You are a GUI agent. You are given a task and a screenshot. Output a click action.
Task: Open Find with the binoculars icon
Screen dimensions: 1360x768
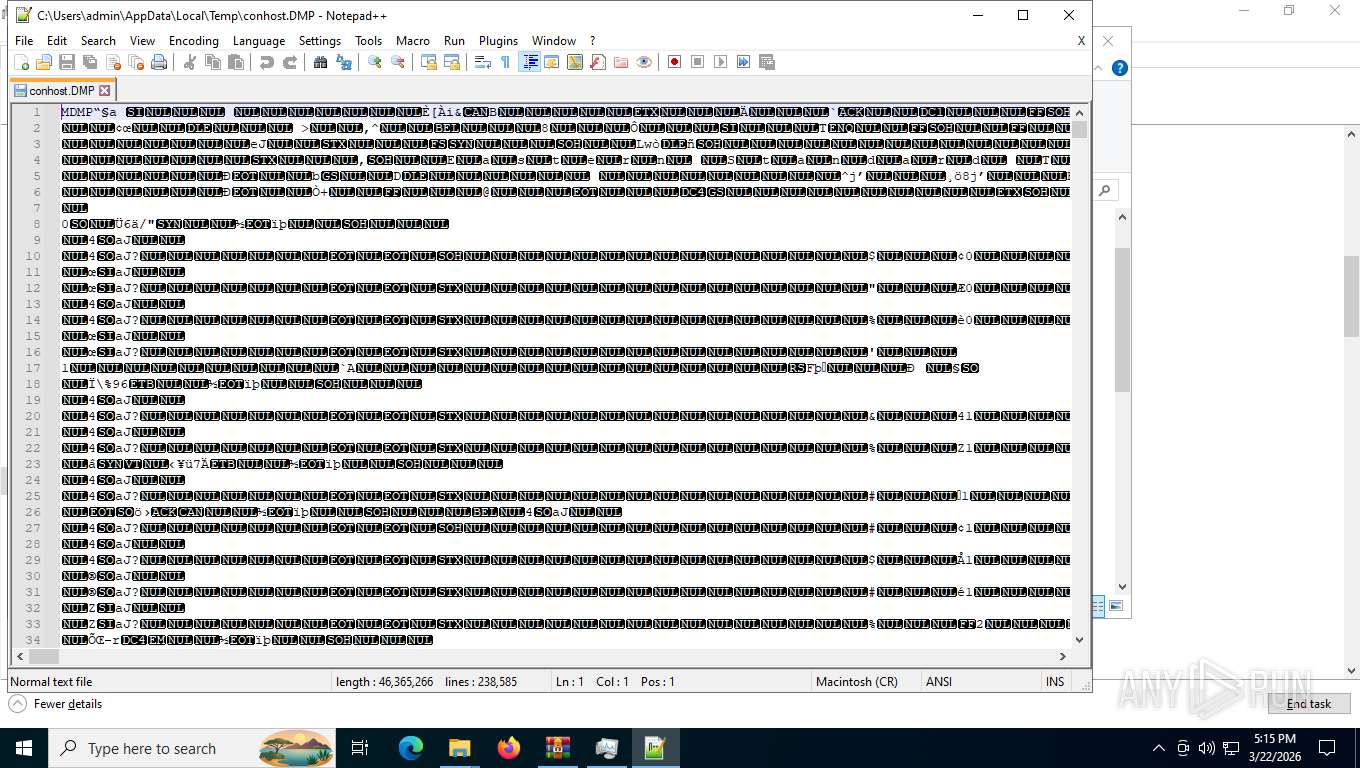coord(321,62)
